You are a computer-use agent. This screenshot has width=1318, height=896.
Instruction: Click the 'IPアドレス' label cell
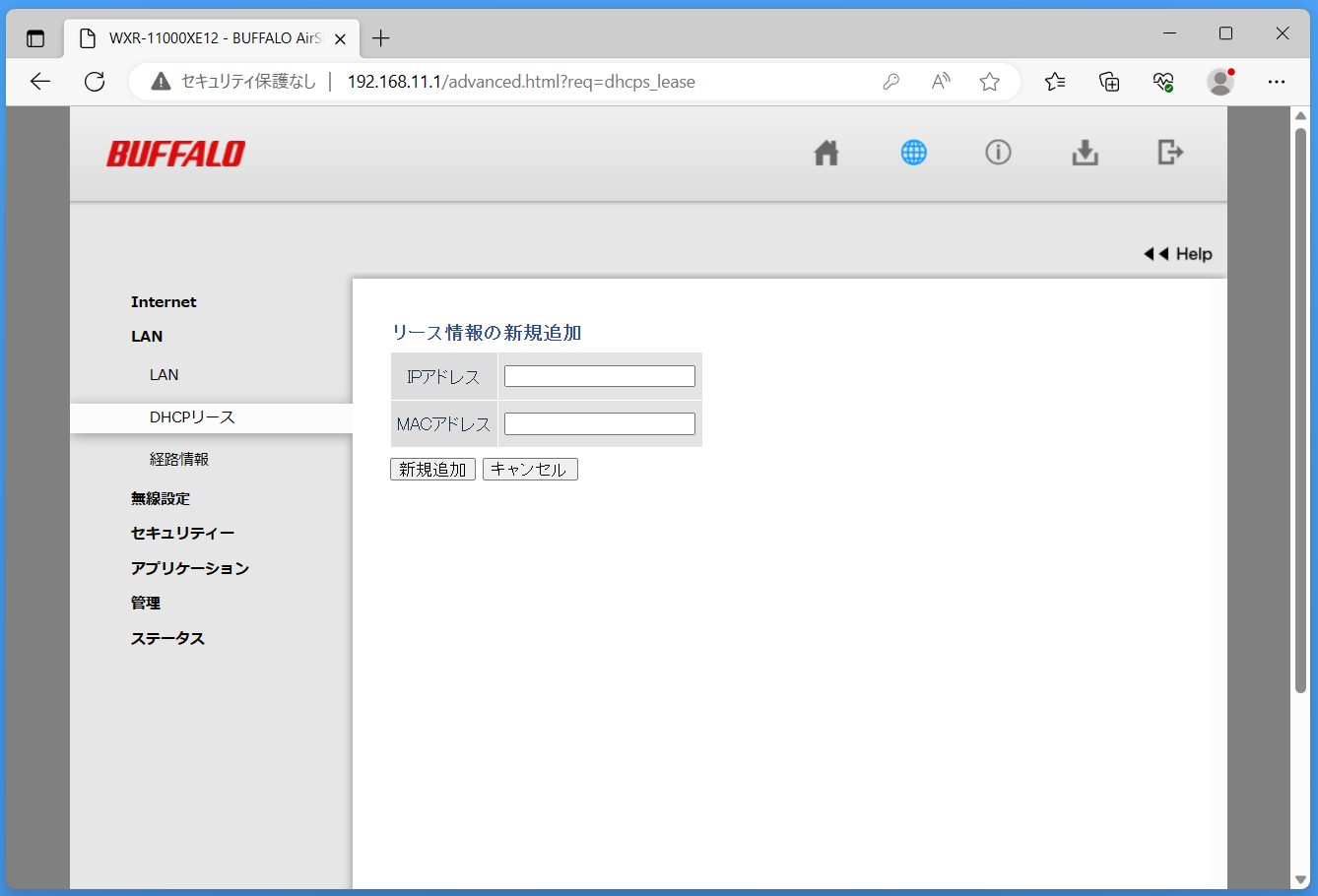point(443,376)
